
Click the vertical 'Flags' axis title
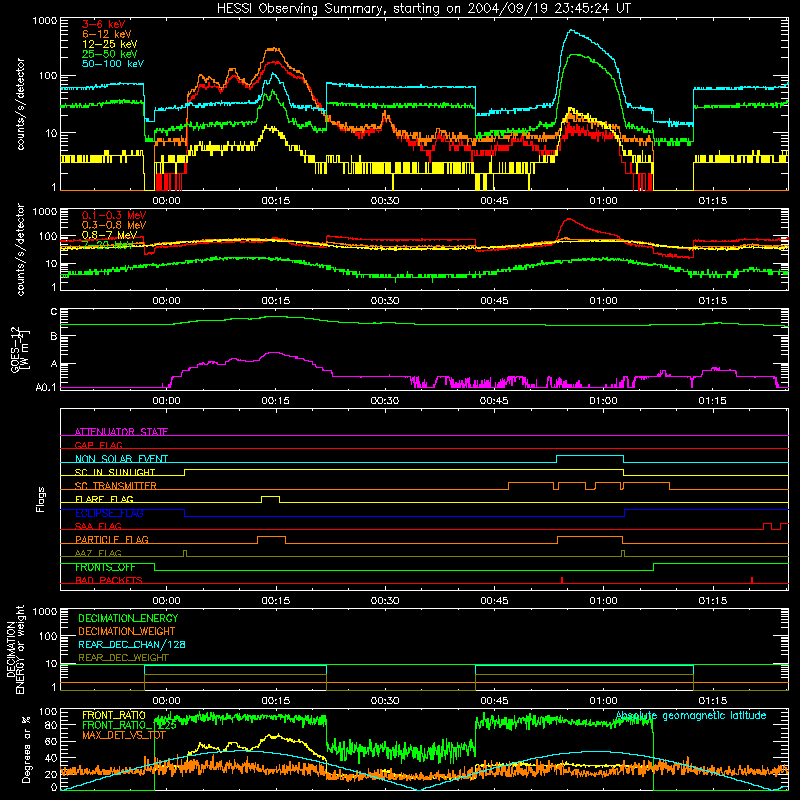coord(41,499)
